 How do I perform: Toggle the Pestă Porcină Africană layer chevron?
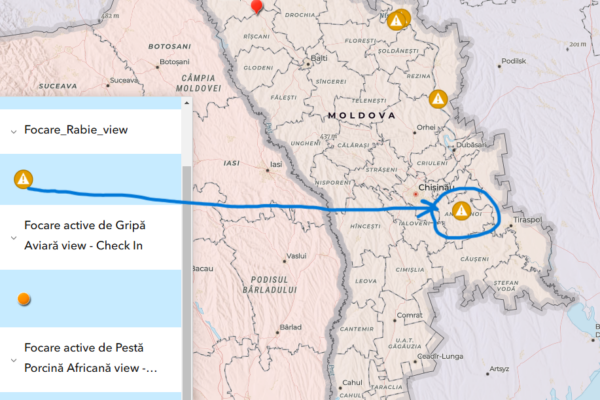click(x=13, y=358)
